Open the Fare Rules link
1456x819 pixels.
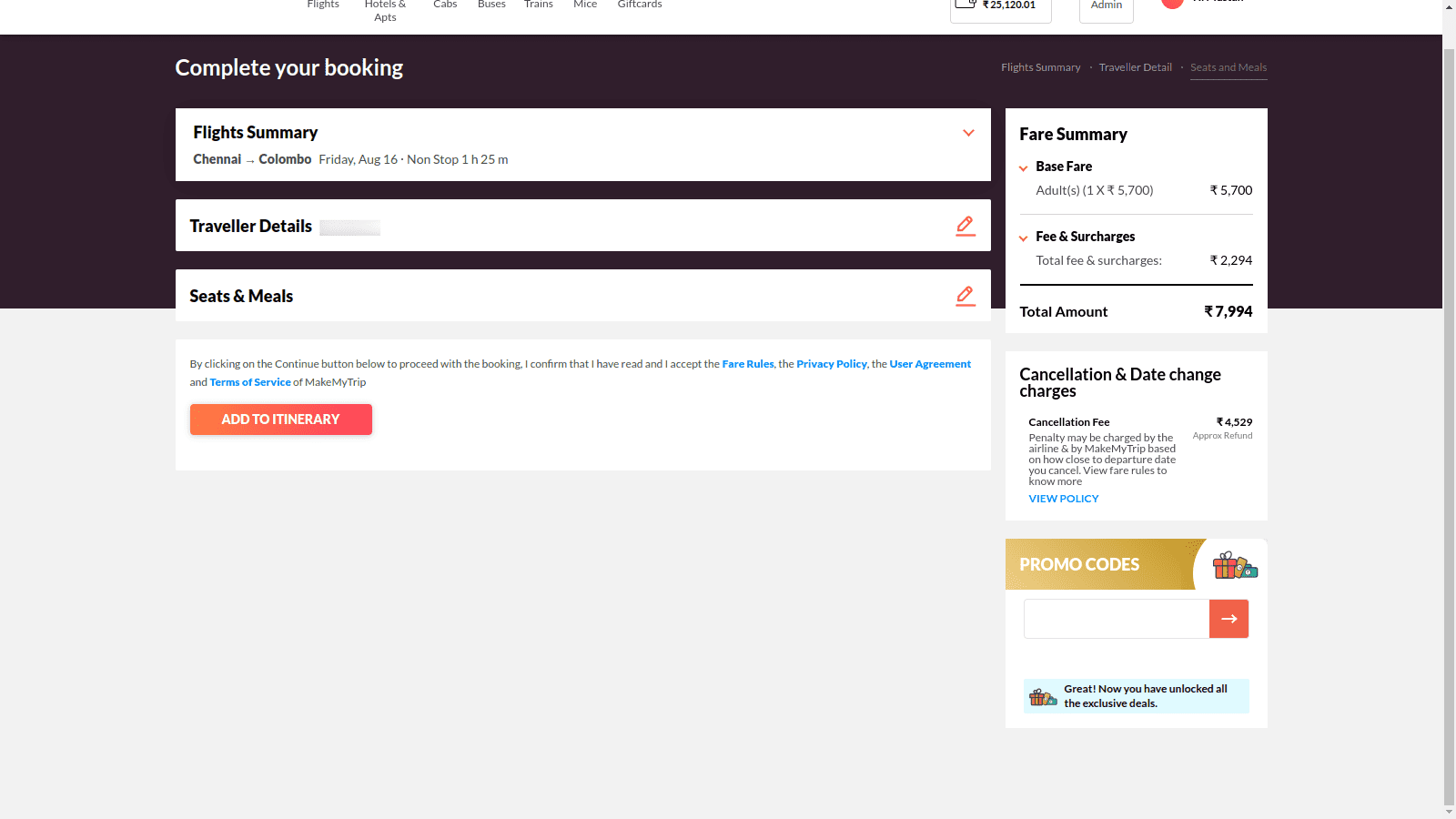coord(747,364)
